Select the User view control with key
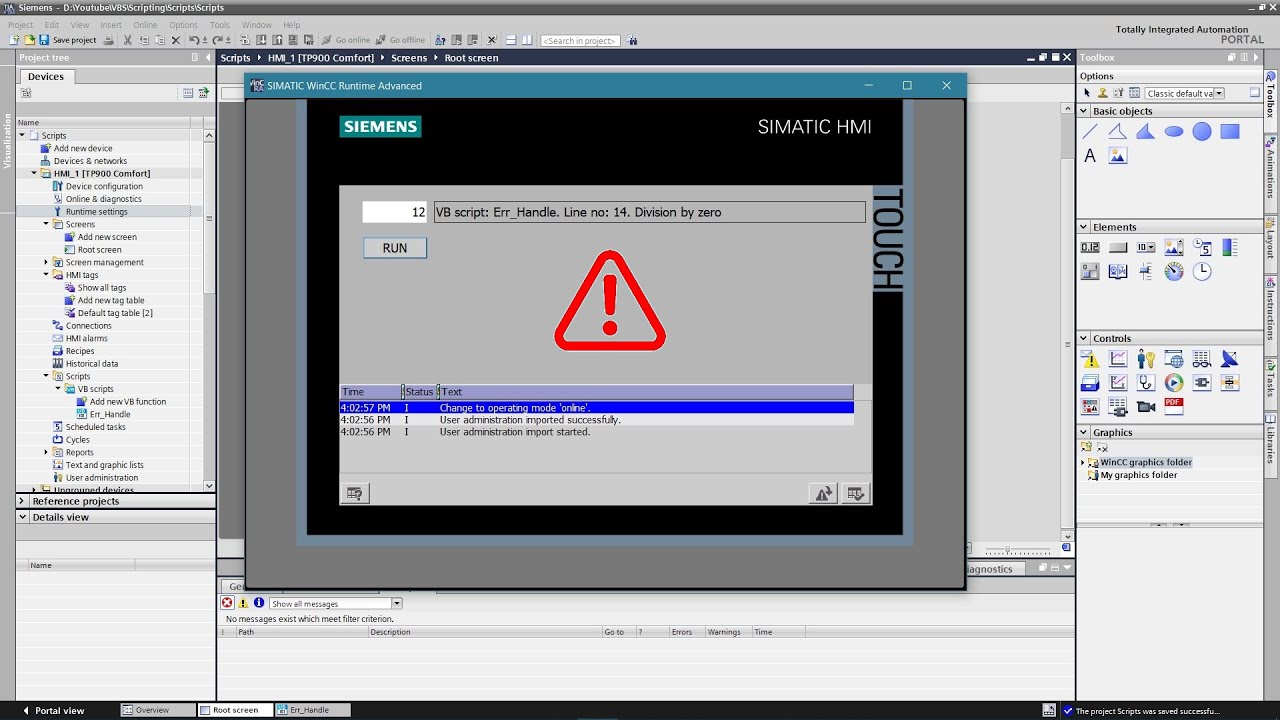This screenshot has width=1280, height=720. point(1146,359)
